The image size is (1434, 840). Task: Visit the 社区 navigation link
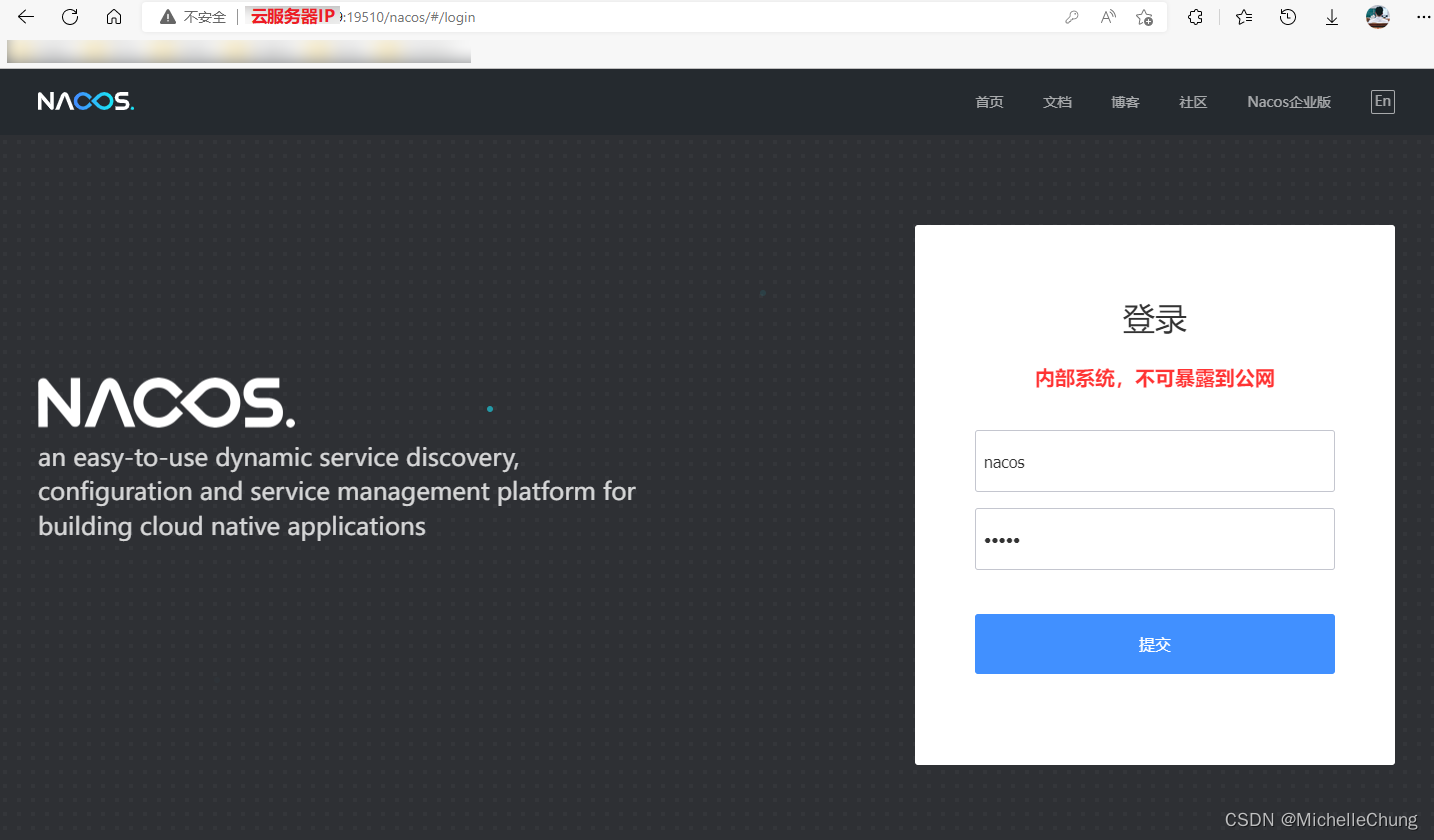click(1192, 101)
